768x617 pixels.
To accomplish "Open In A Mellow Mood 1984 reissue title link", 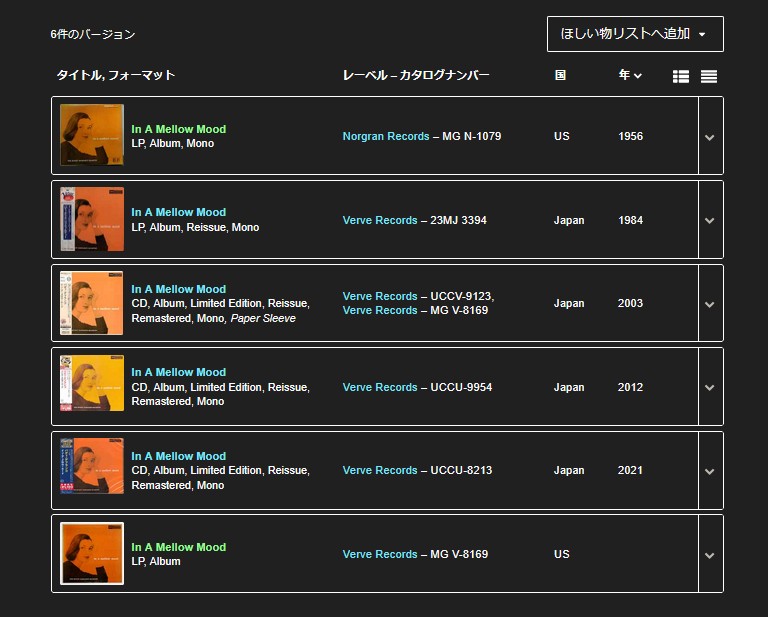I will [179, 213].
